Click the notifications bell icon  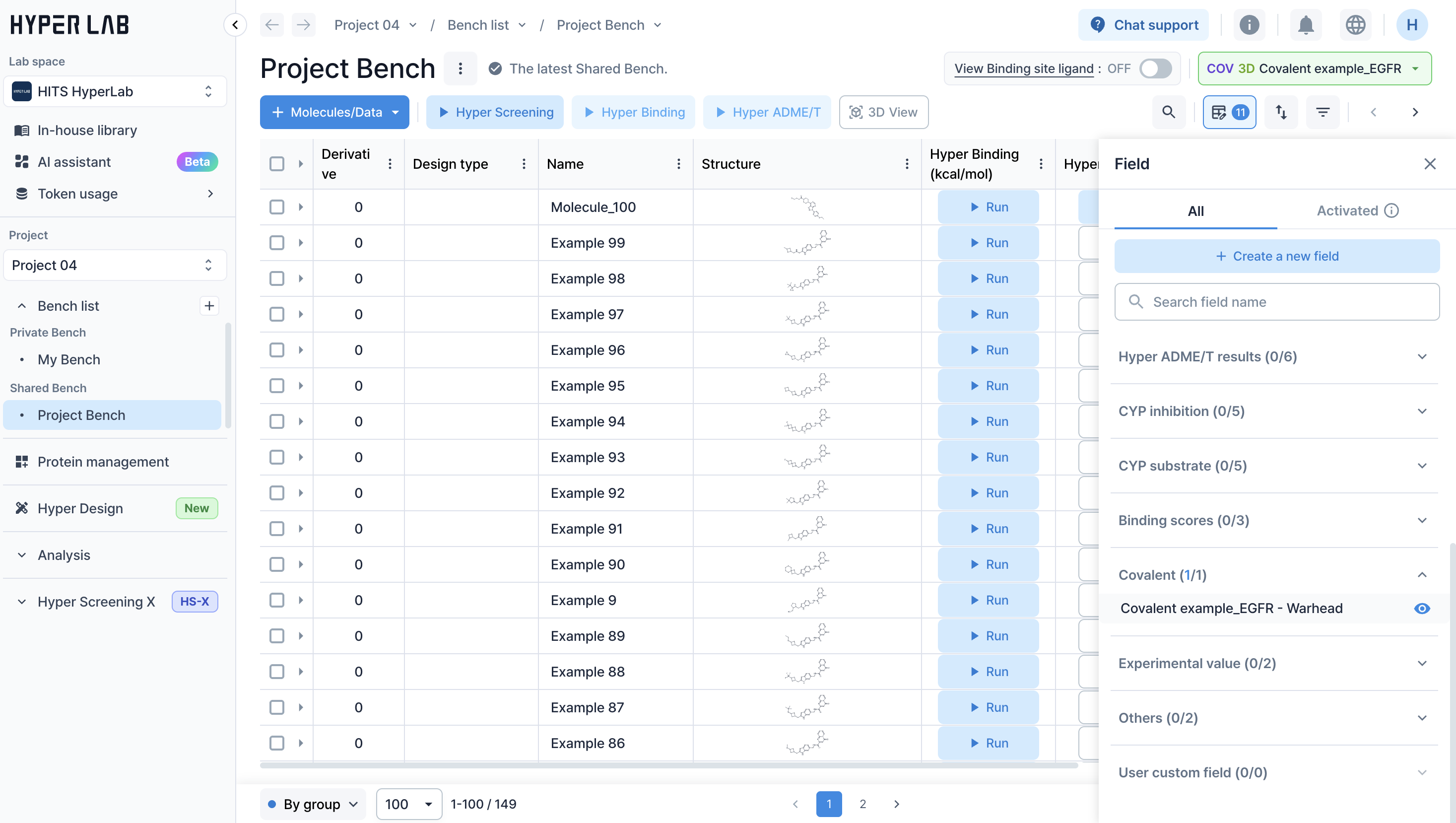click(1305, 25)
